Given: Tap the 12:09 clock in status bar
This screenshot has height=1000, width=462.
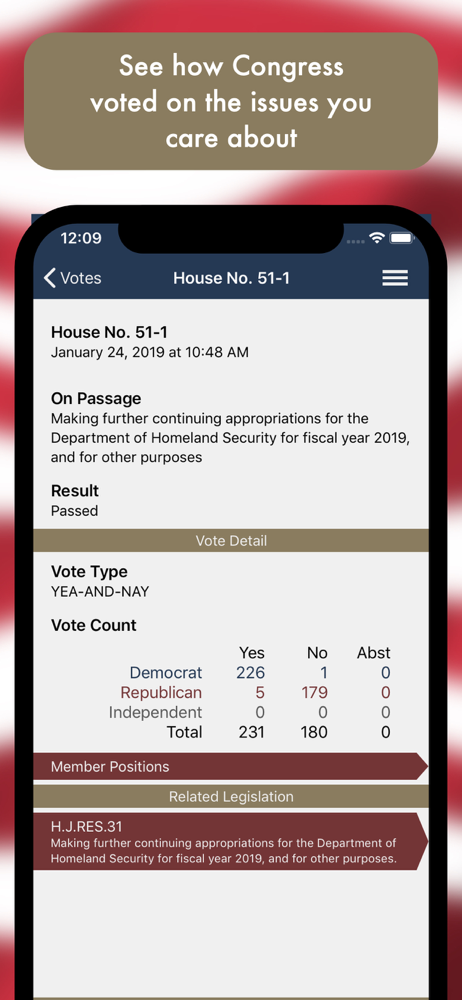Looking at the screenshot, I should [x=81, y=239].
